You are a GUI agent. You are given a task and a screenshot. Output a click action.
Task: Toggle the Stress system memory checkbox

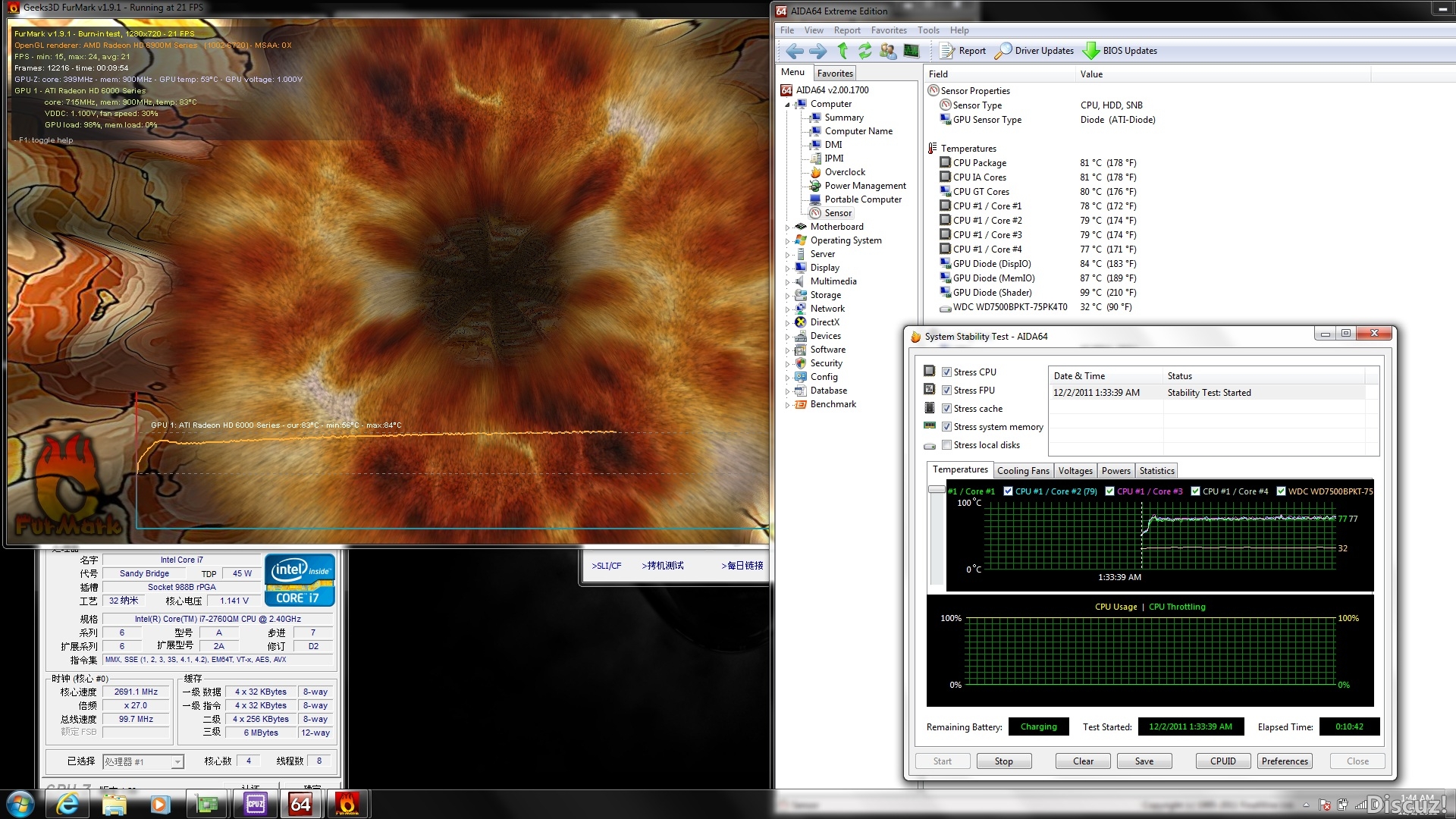(946, 427)
